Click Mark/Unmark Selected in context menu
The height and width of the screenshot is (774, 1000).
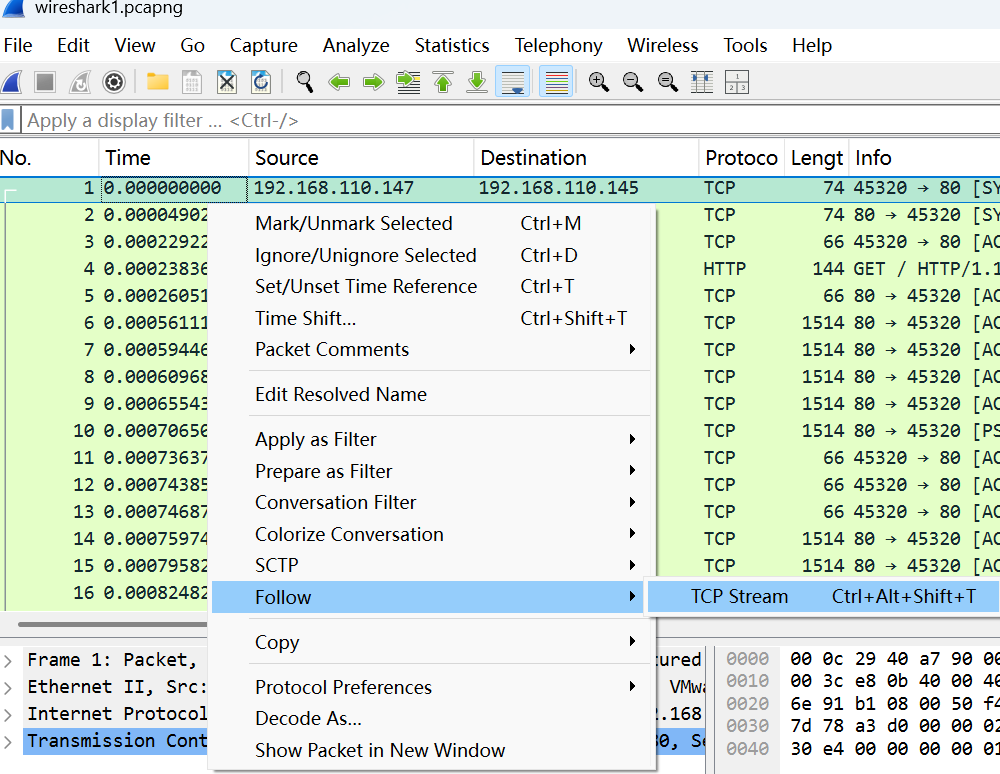(x=354, y=223)
